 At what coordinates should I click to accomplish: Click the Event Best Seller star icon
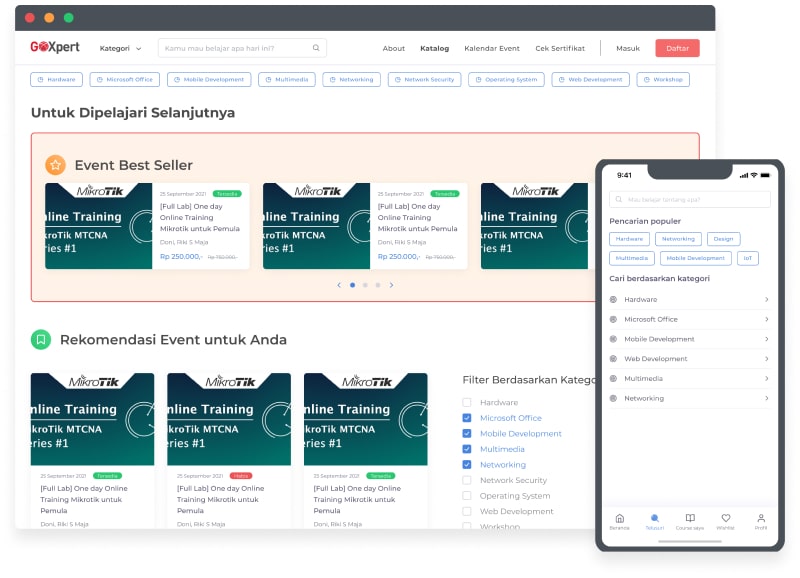tap(55, 165)
